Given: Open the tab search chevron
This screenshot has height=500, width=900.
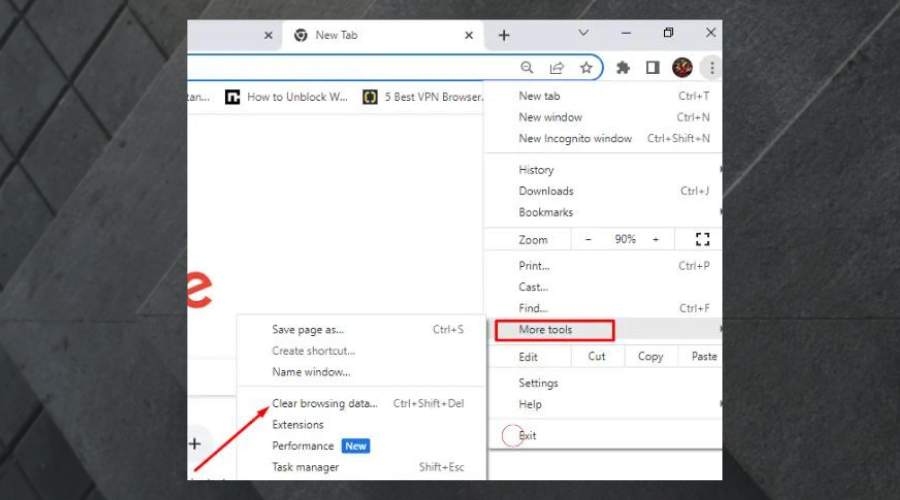Looking at the screenshot, I should point(583,33).
